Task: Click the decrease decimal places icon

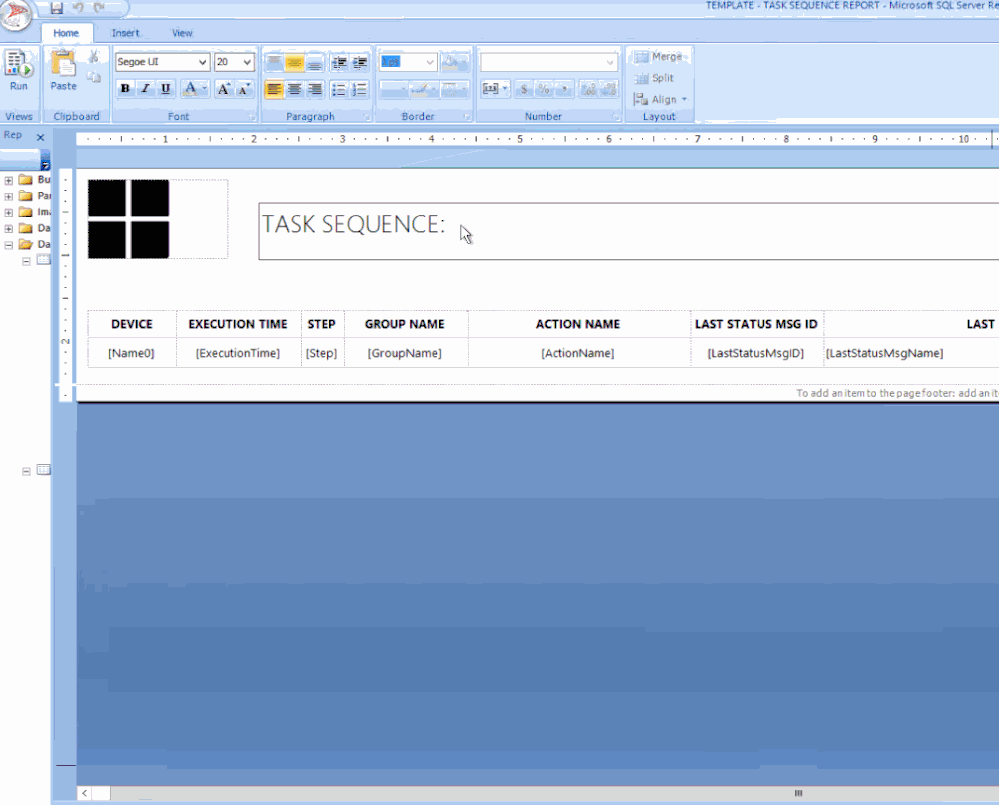Action: (x=609, y=89)
